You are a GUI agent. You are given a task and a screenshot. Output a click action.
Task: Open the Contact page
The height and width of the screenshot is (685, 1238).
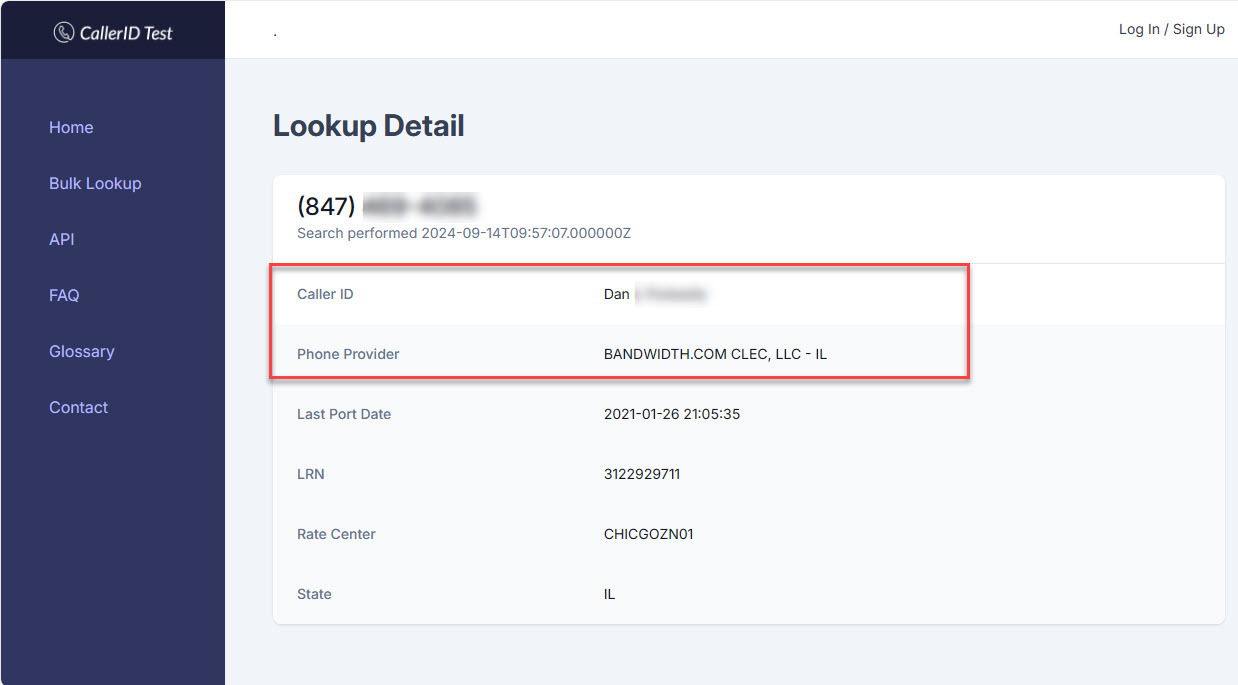[78, 407]
